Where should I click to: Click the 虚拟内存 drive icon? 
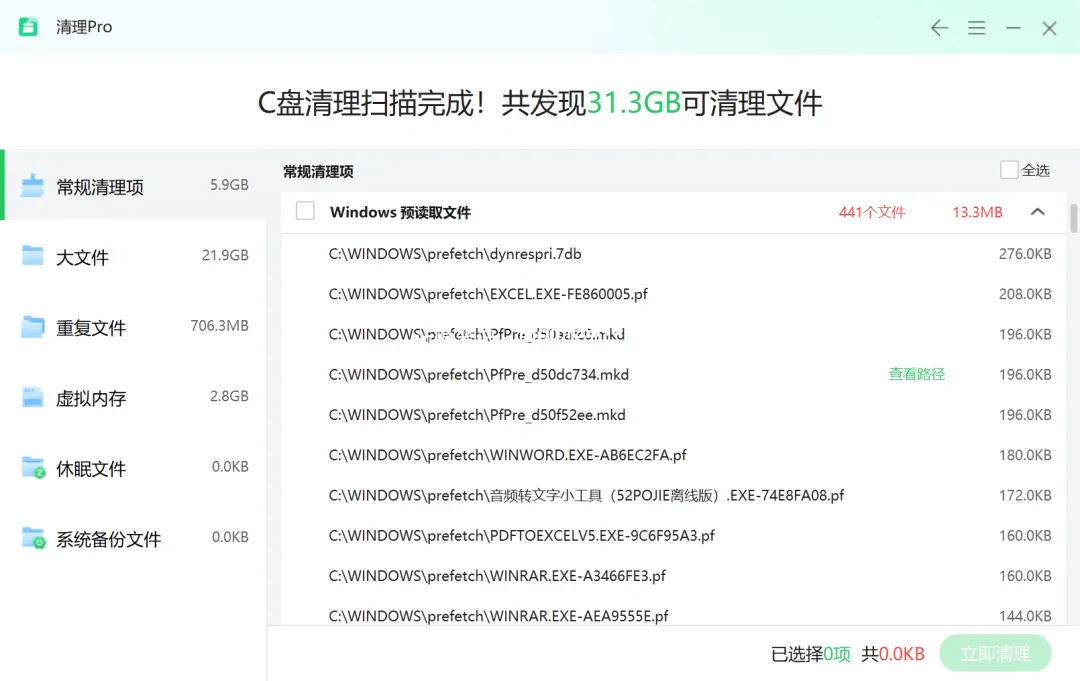(33, 397)
